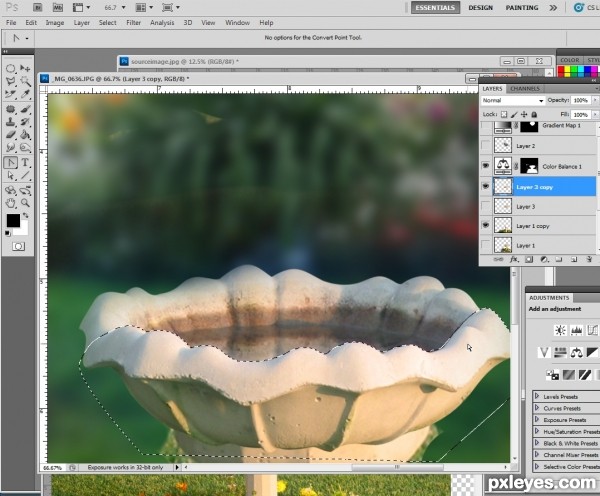
Task: Open the Select menu
Action: pos(108,23)
